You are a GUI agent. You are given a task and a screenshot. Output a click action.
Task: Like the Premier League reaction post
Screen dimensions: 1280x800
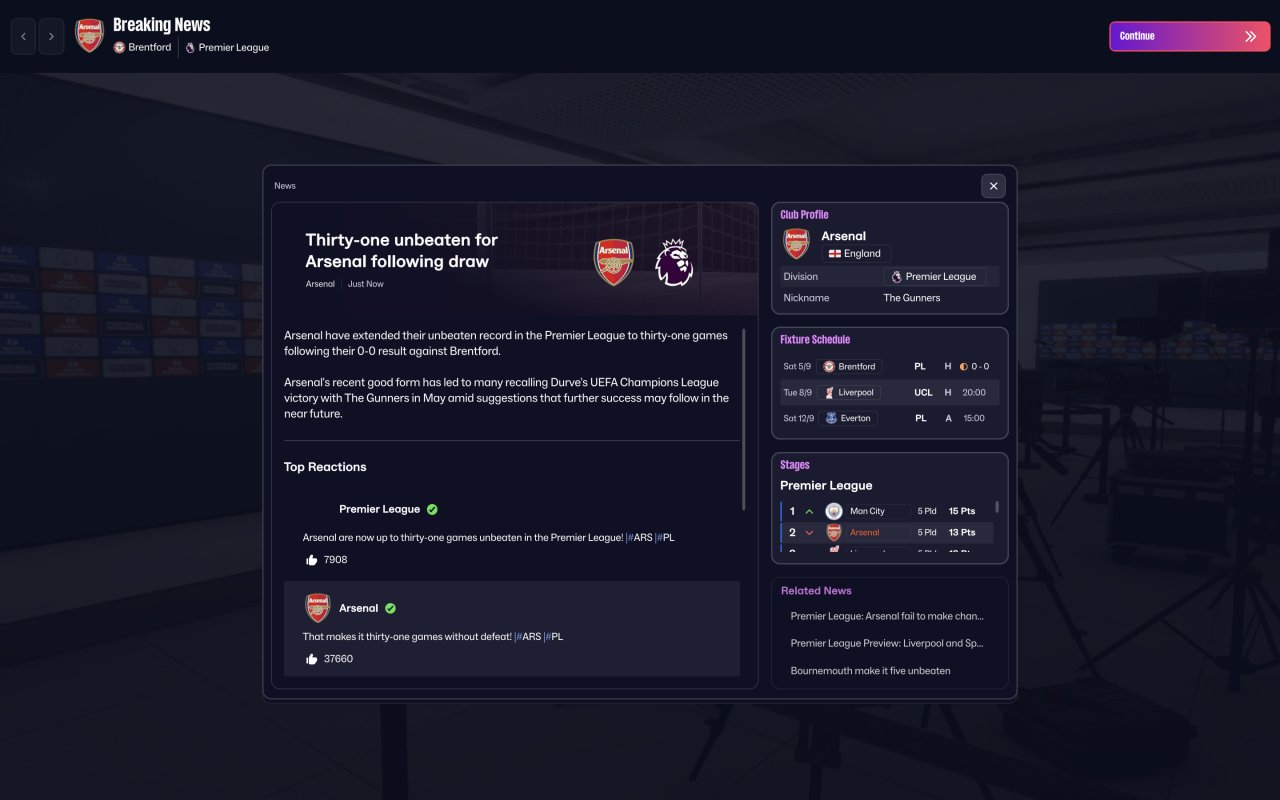(312, 560)
